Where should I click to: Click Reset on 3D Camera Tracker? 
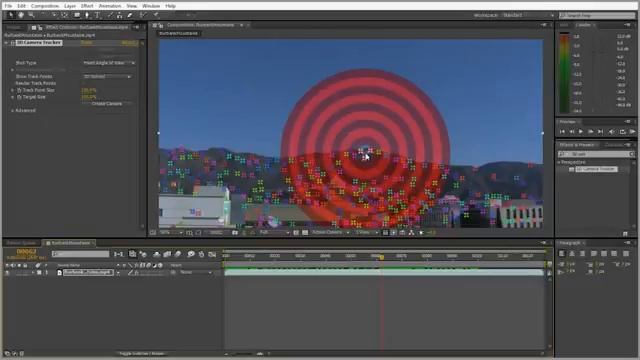pyautogui.click(x=86, y=42)
